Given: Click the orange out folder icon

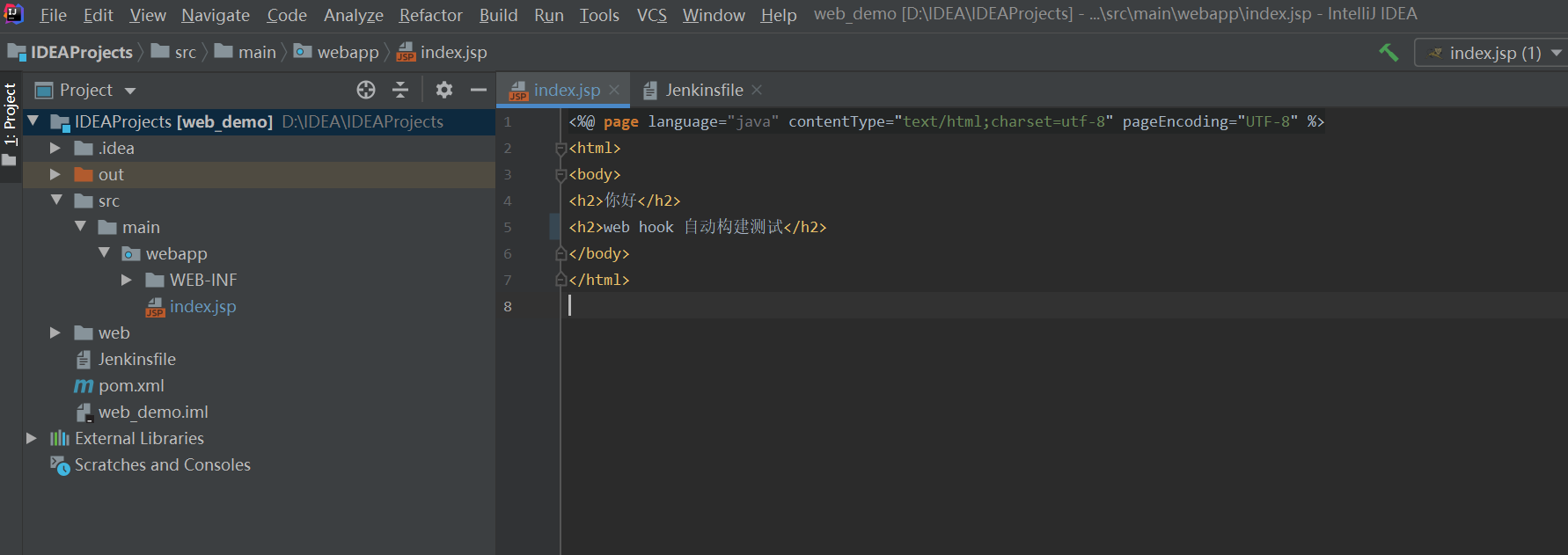Looking at the screenshot, I should pyautogui.click(x=84, y=174).
